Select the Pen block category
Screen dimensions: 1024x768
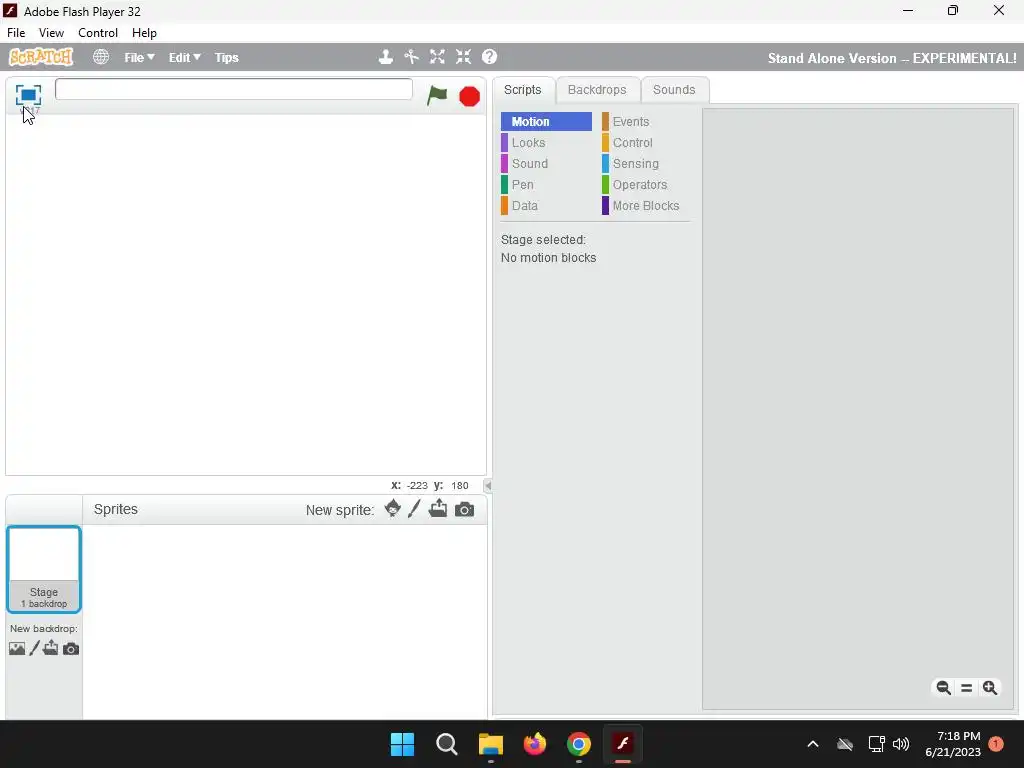pos(546,185)
